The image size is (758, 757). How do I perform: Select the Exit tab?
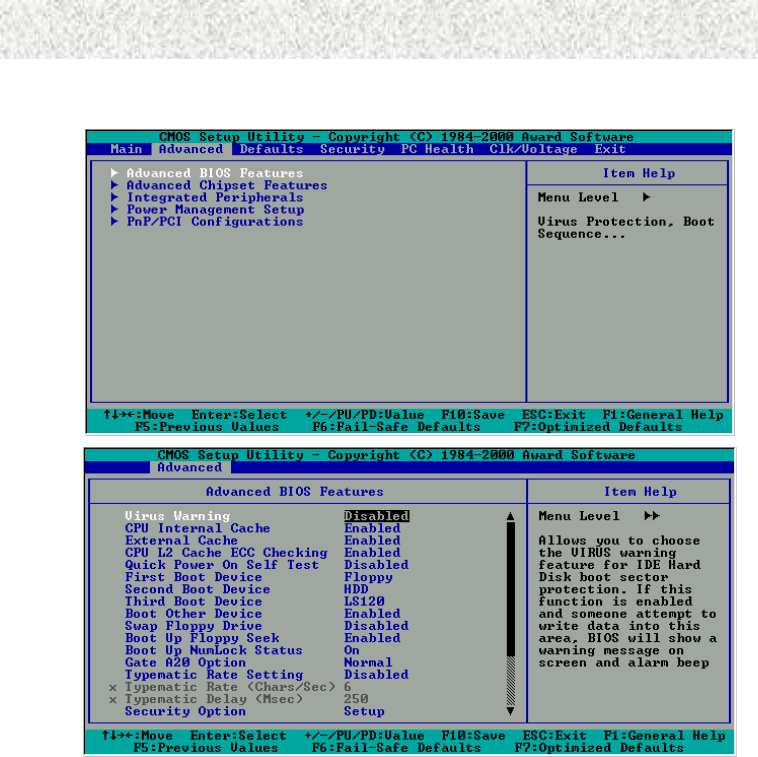click(x=610, y=149)
